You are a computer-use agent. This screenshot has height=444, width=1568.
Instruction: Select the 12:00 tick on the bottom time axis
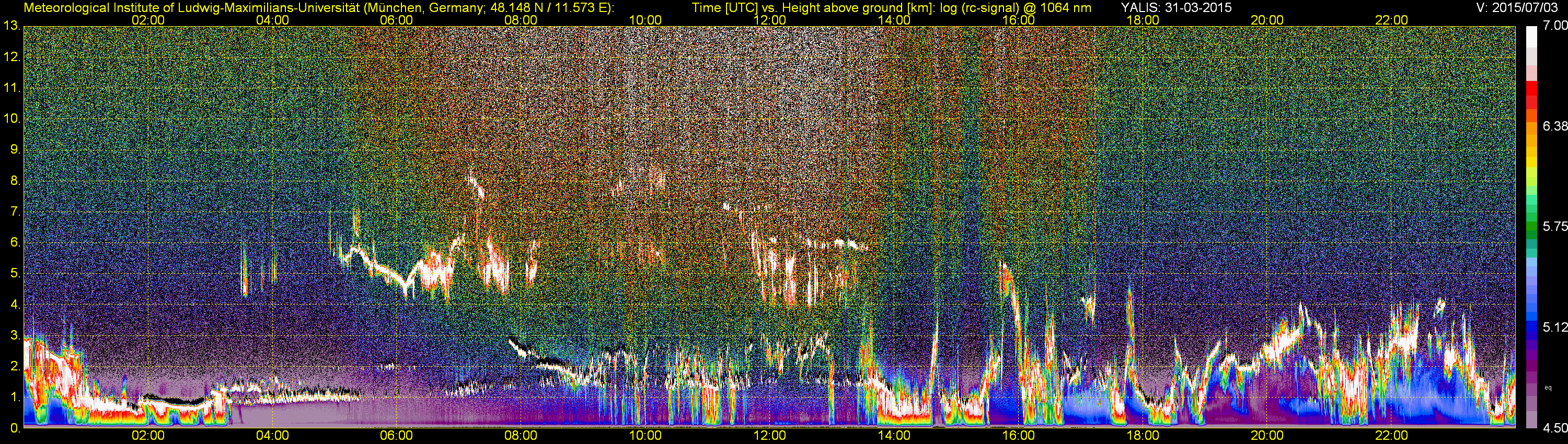coord(769,436)
